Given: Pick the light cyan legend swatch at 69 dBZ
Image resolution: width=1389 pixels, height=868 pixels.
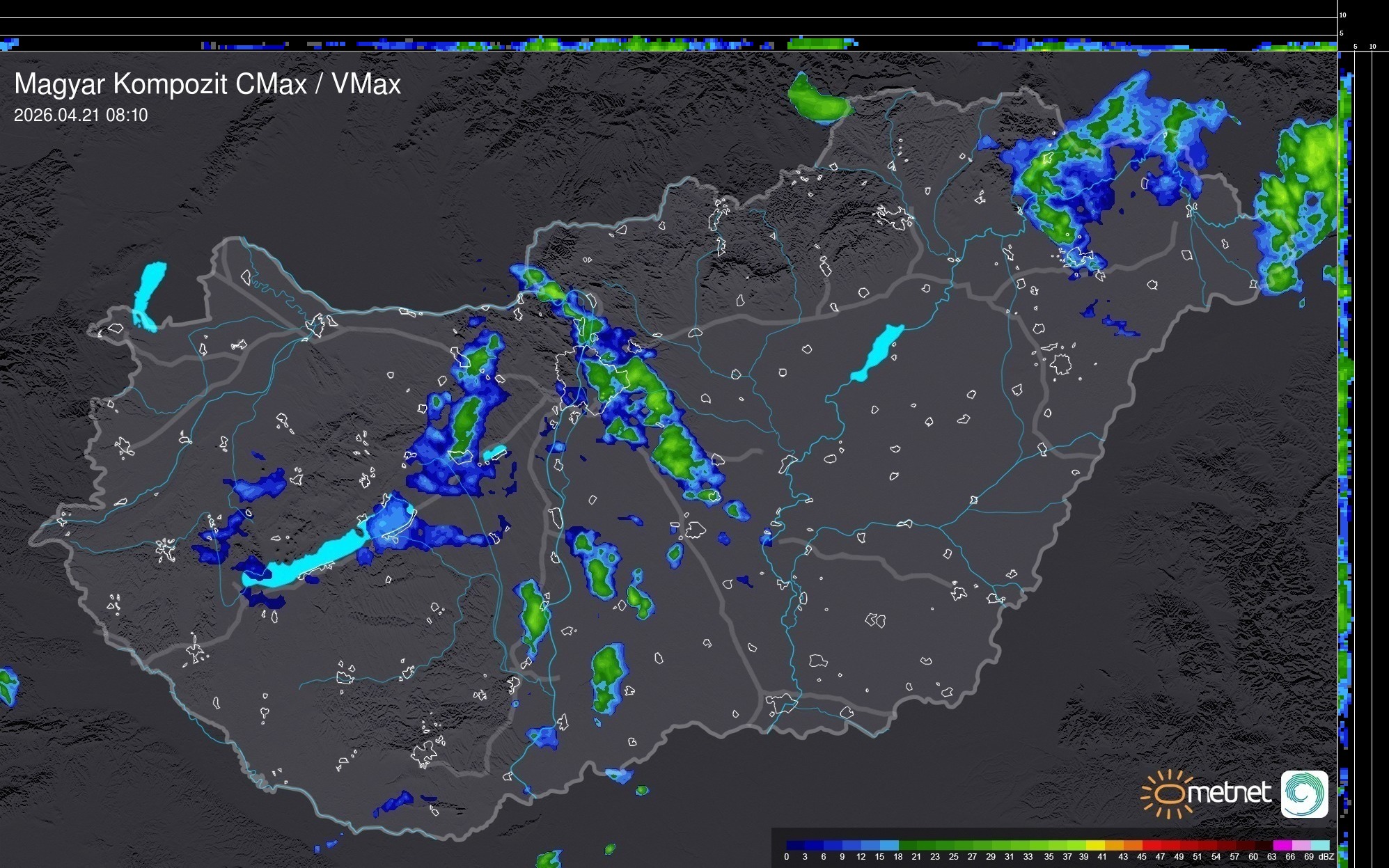Looking at the screenshot, I should pyautogui.click(x=1319, y=845).
